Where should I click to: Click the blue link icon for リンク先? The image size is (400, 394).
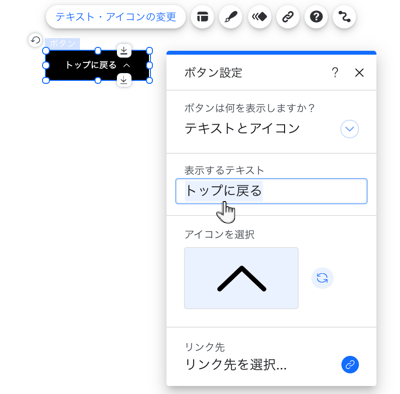coord(350,364)
